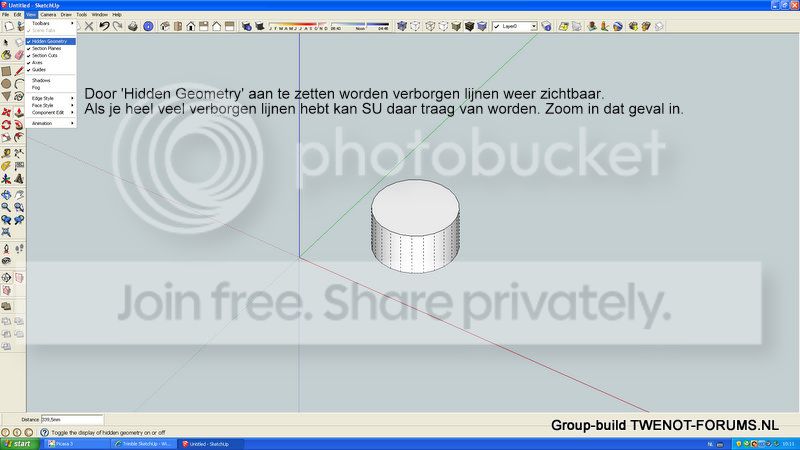The height and width of the screenshot is (450, 800).
Task: Switch to Untitled - SketchUp taskbar button
Action: (210, 444)
